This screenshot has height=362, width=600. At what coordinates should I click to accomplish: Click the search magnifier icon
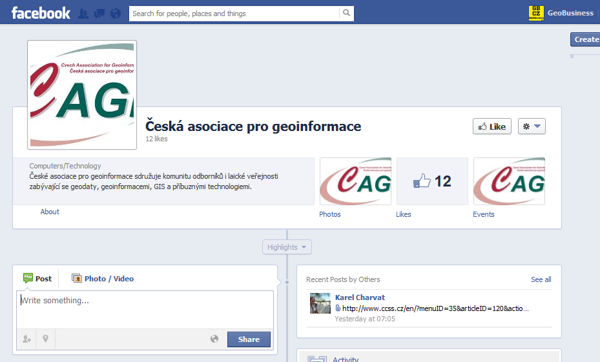click(x=346, y=13)
